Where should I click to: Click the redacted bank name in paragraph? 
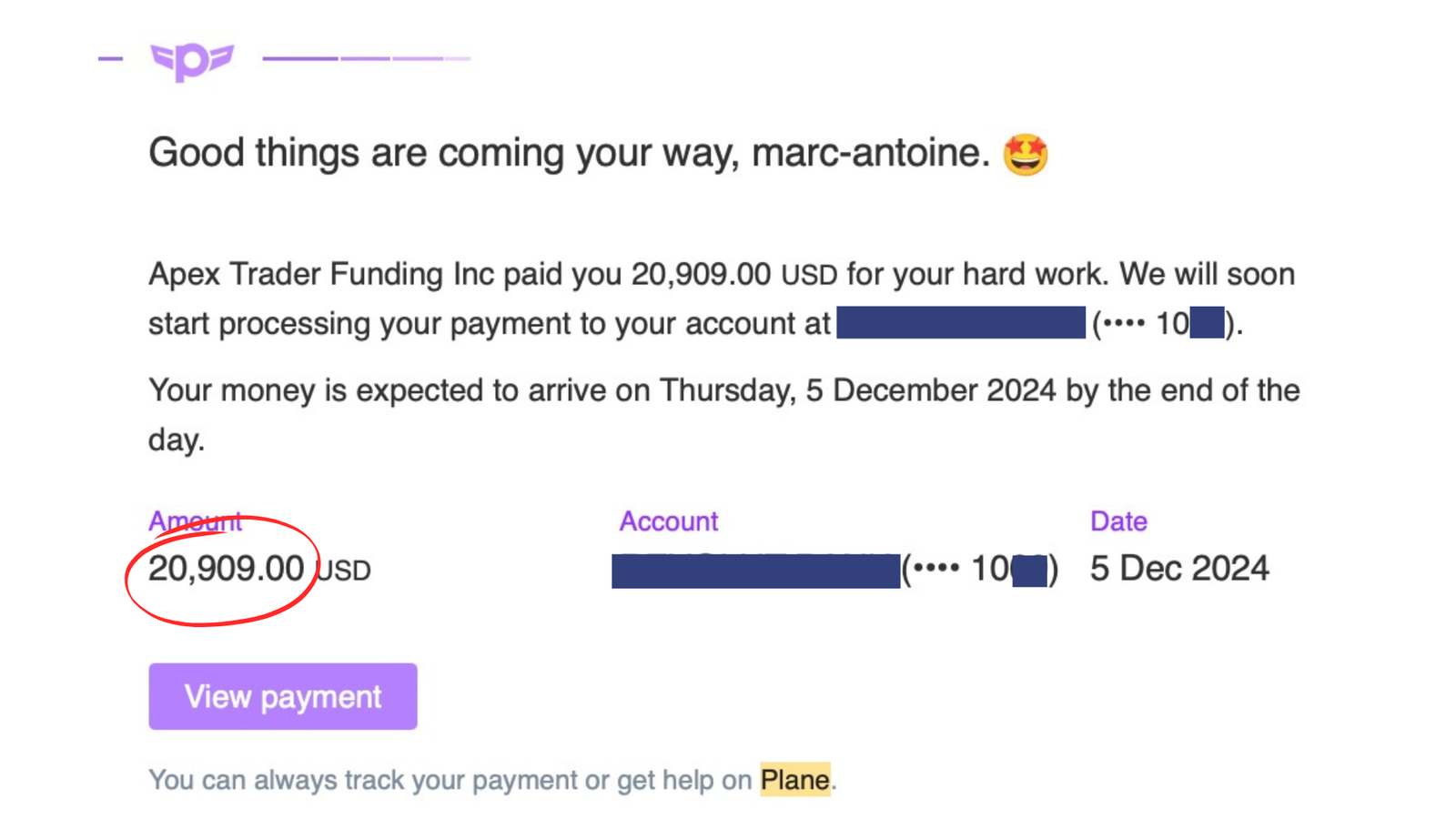[961, 323]
